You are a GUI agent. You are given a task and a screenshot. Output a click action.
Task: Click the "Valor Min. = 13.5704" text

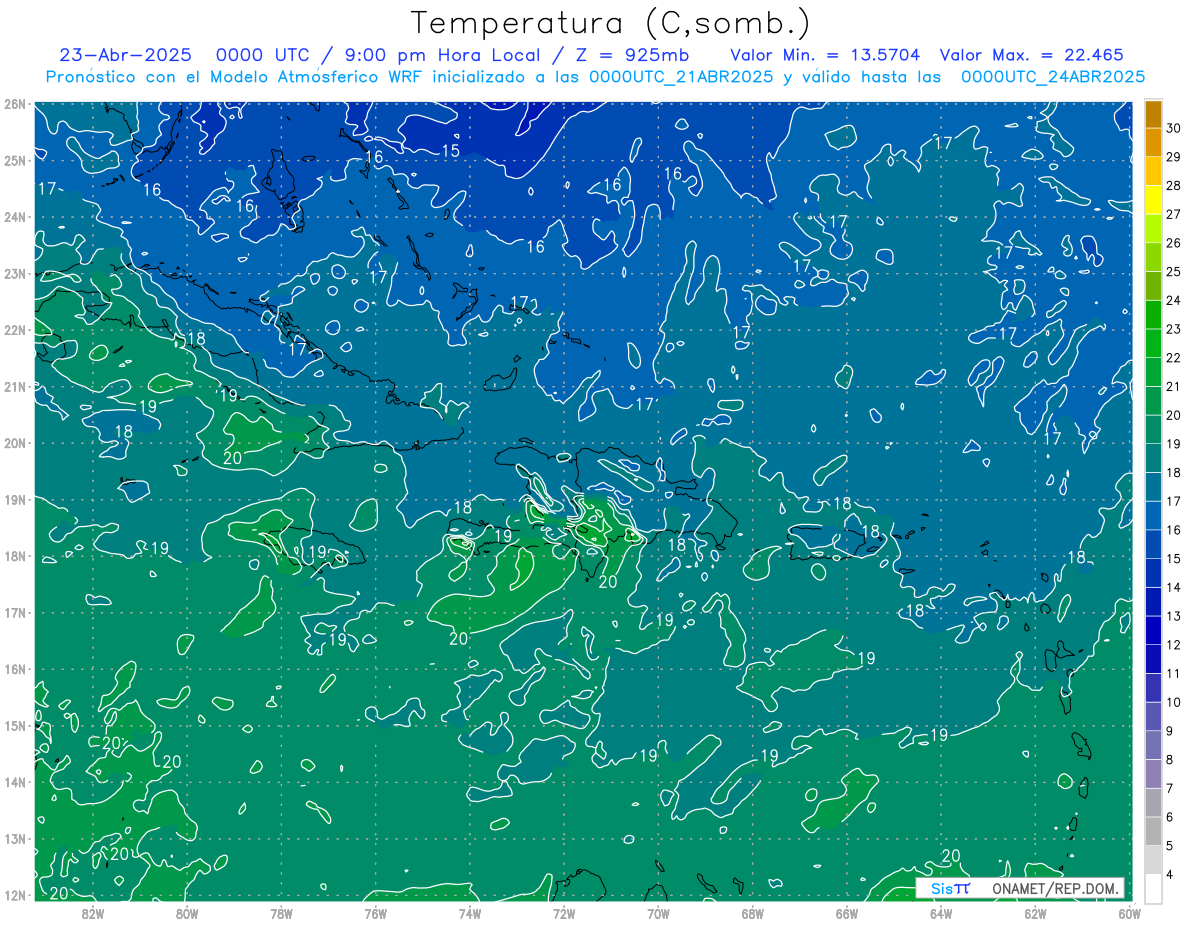(x=826, y=55)
